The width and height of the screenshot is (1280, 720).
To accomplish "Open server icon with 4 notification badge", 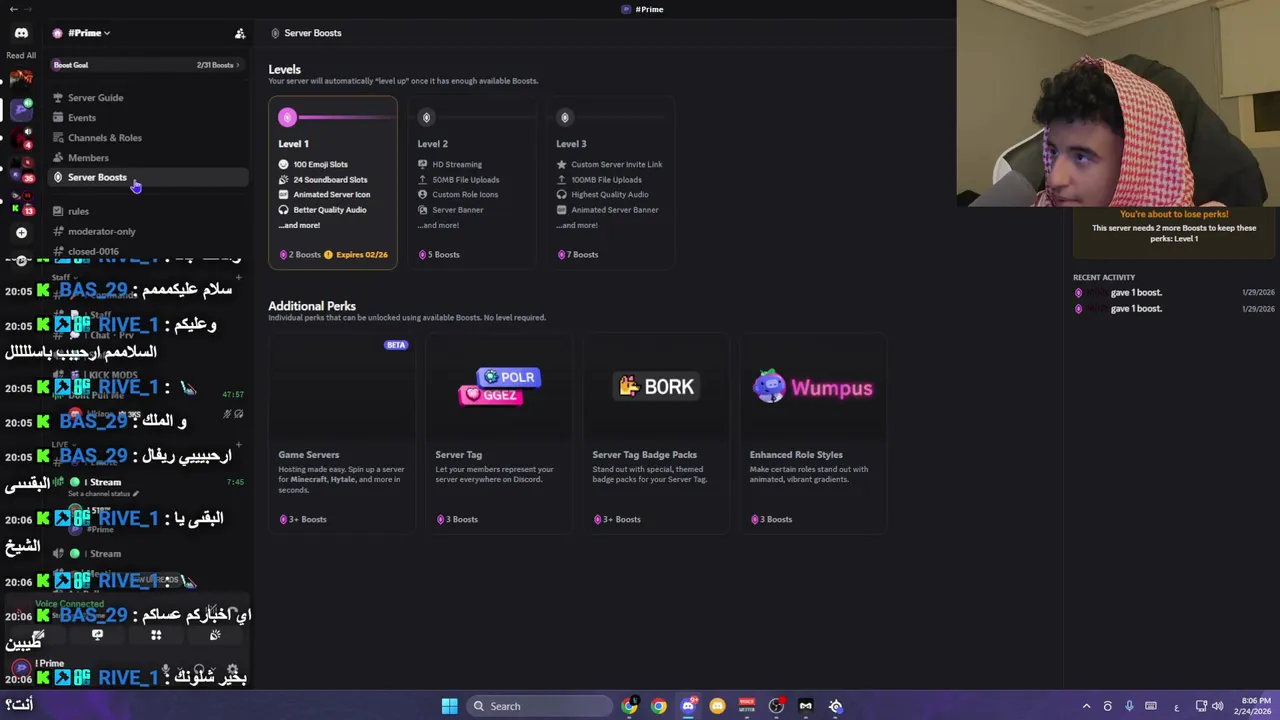I will pos(21,139).
